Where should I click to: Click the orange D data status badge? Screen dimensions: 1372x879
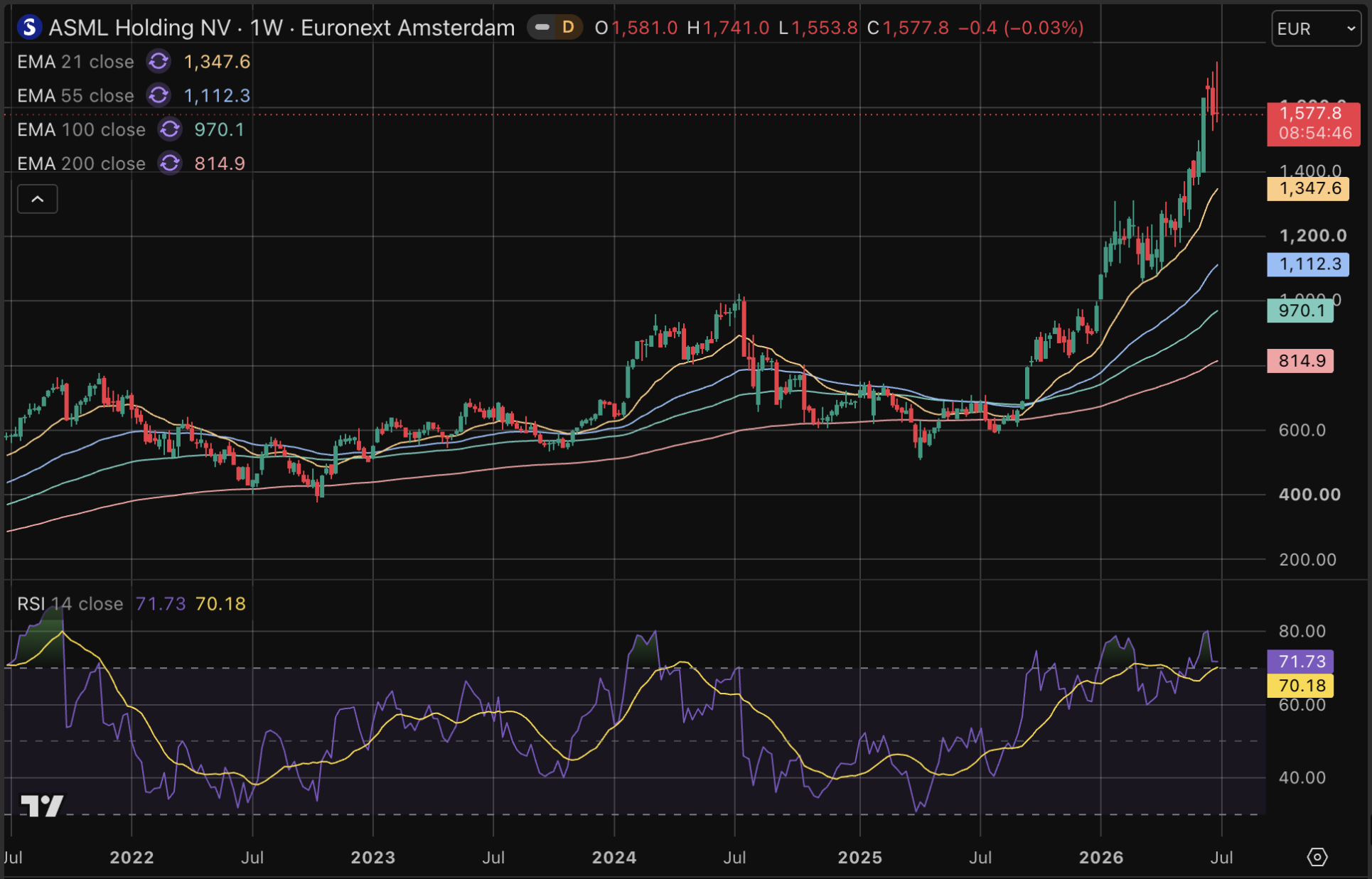pos(568,28)
